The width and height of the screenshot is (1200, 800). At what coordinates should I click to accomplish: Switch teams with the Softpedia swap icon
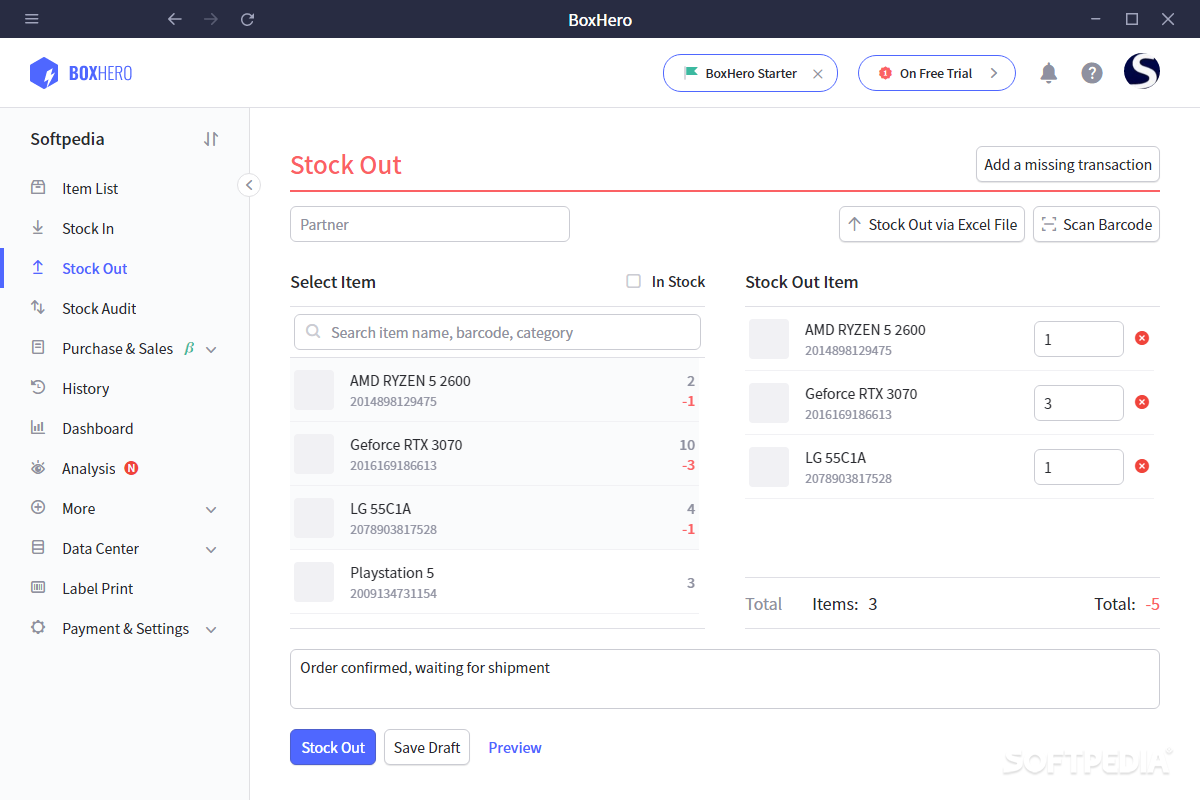(211, 139)
